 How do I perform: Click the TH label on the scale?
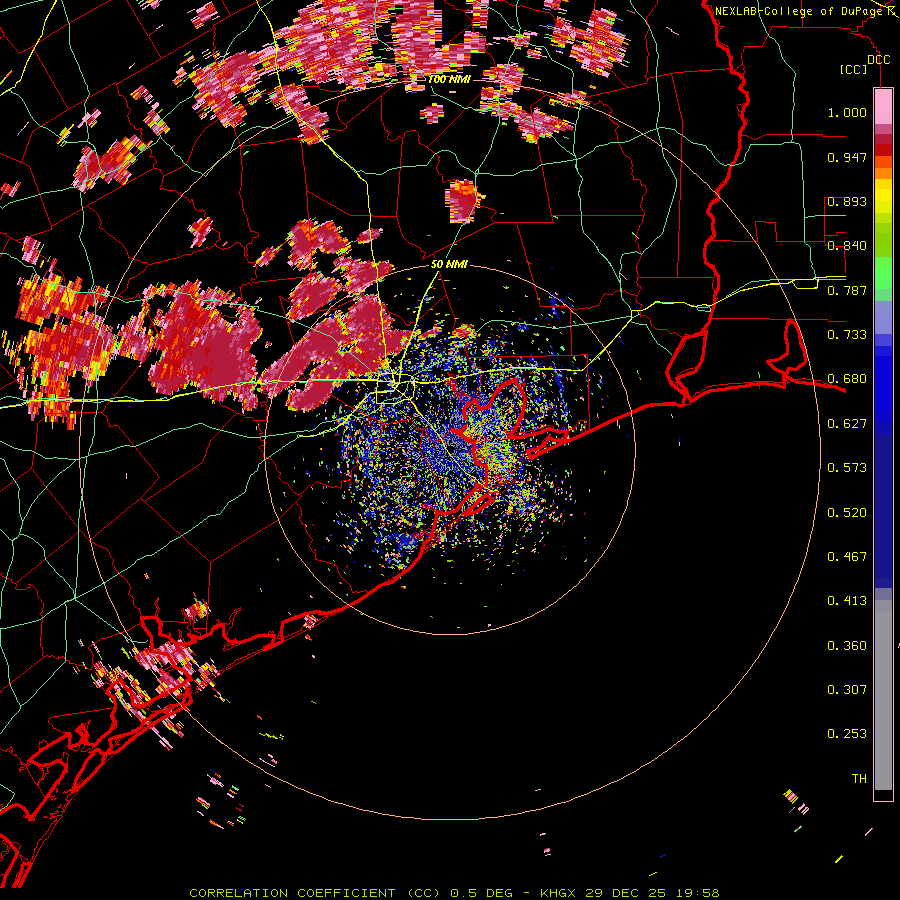click(x=859, y=779)
